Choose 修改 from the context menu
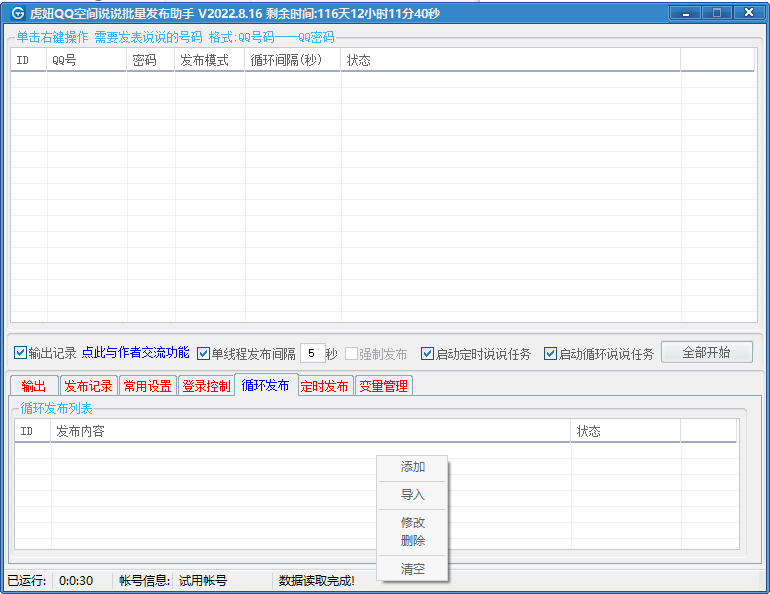This screenshot has height=594, width=770. pyautogui.click(x=412, y=522)
